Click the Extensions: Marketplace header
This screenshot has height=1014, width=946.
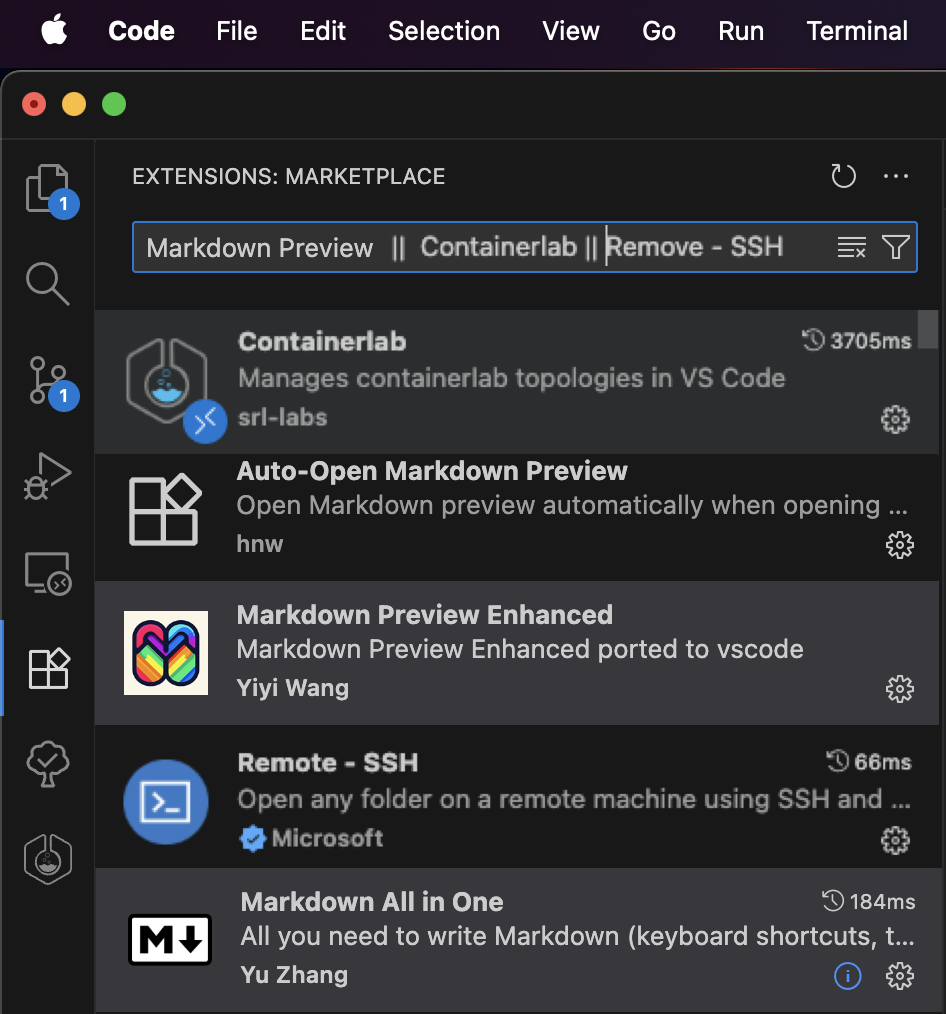288,176
